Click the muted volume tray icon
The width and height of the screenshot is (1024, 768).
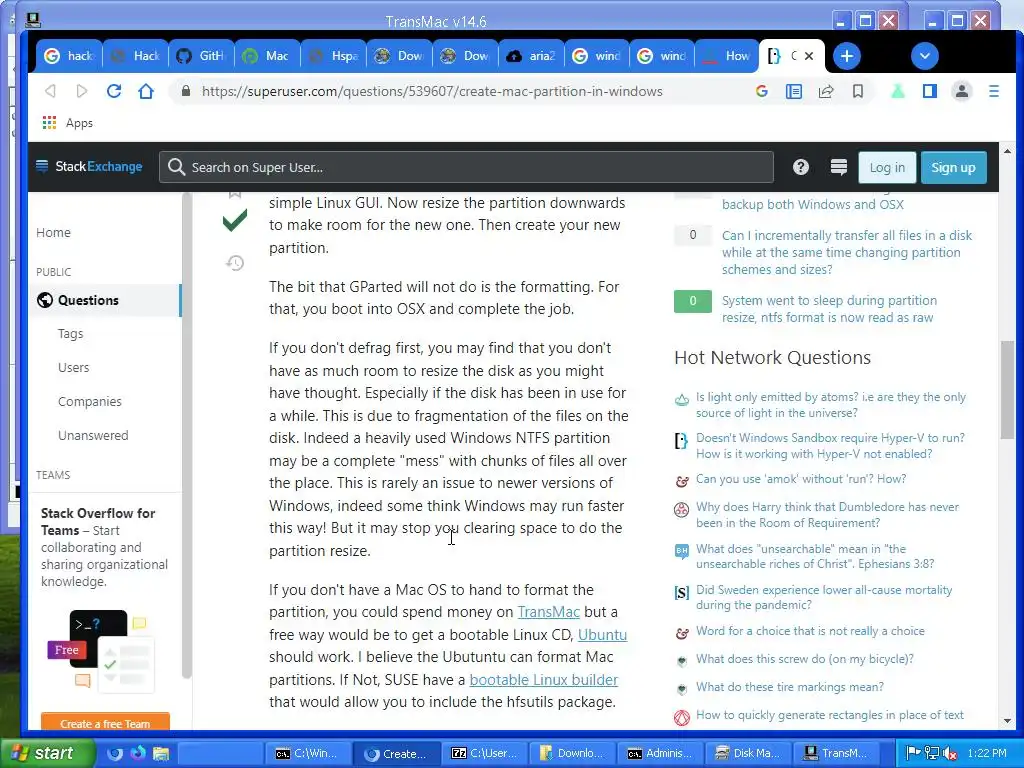coord(950,754)
